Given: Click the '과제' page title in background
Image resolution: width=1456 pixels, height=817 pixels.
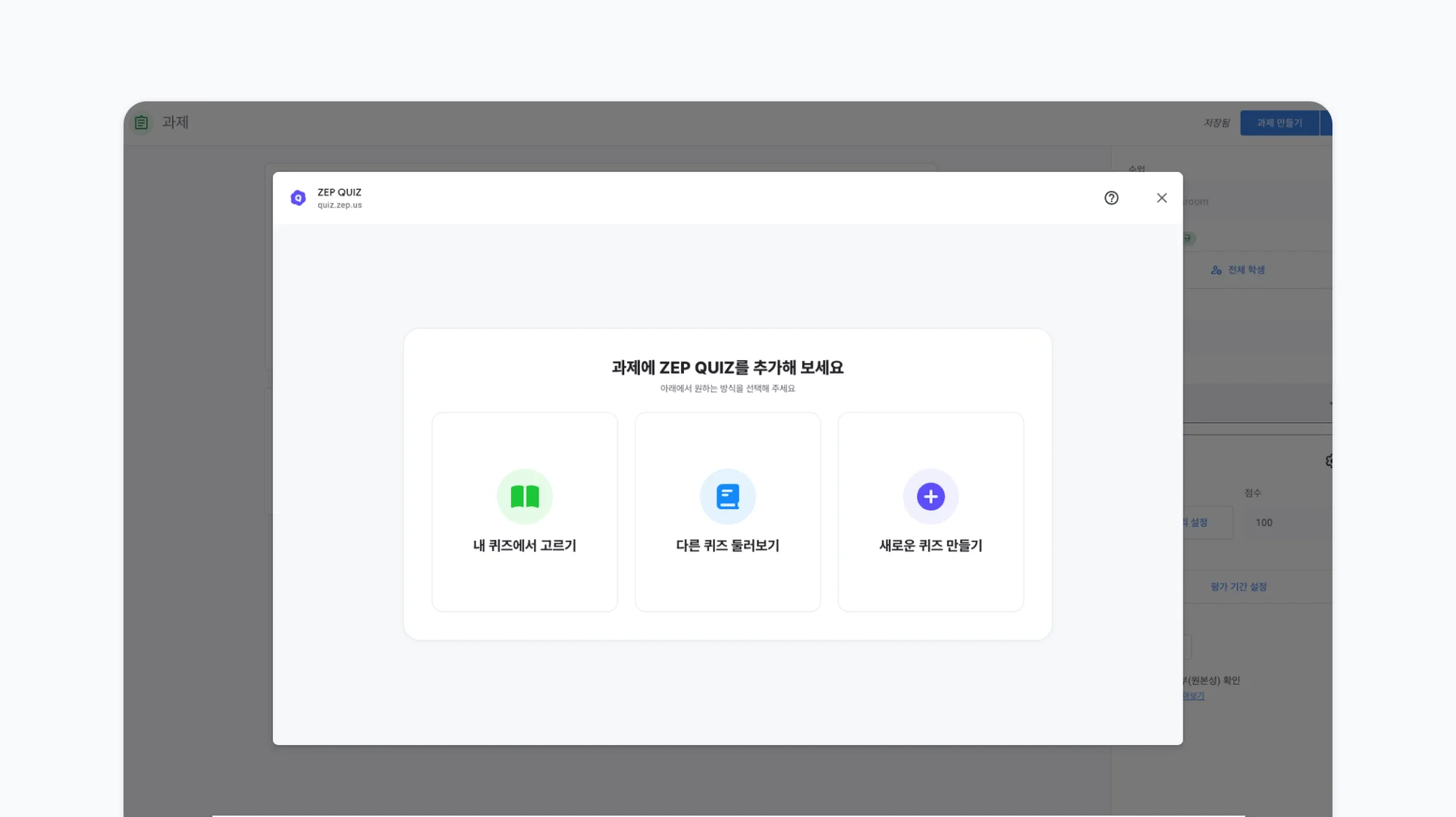Looking at the screenshot, I should point(175,122).
